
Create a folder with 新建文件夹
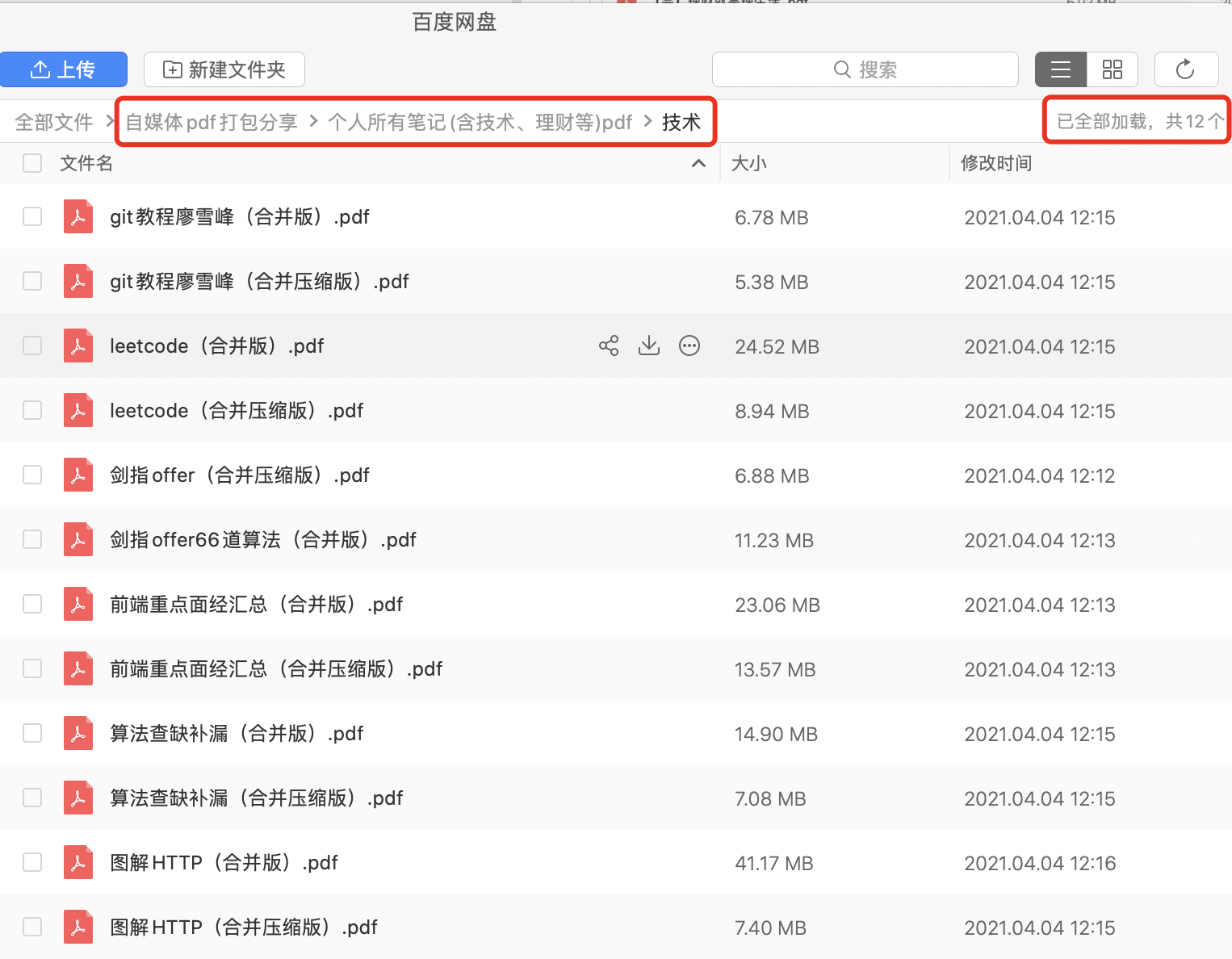coord(224,69)
